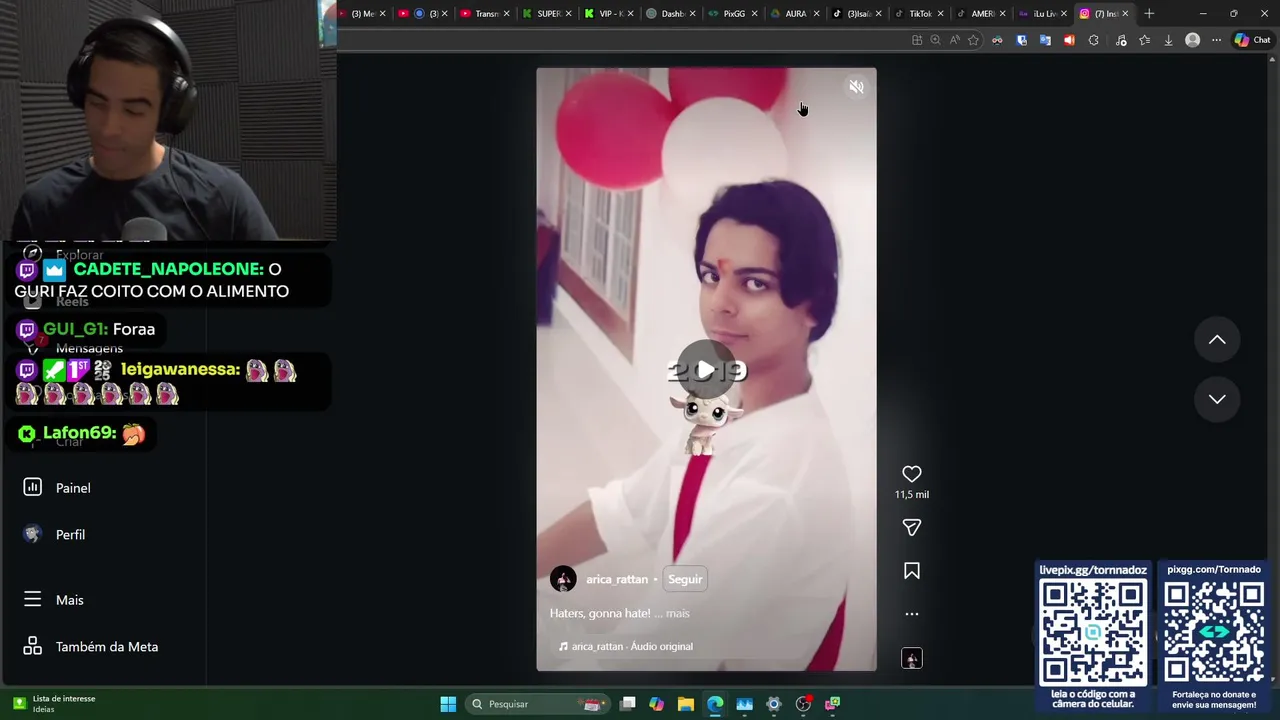Open the browser zoom magnifier icon
The height and width of the screenshot is (720, 1280).
tap(935, 40)
